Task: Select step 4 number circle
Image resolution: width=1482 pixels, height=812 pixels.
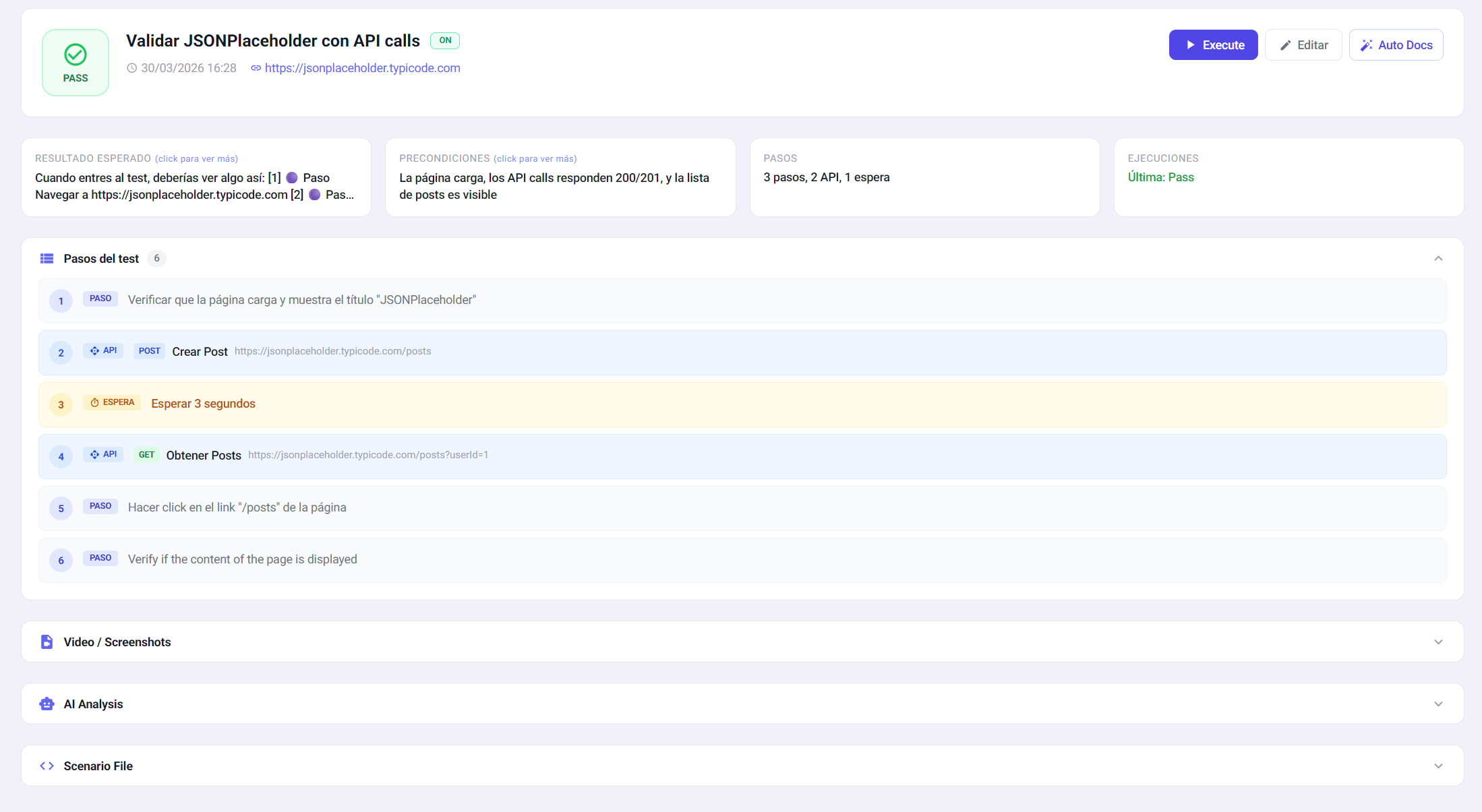Action: point(61,456)
